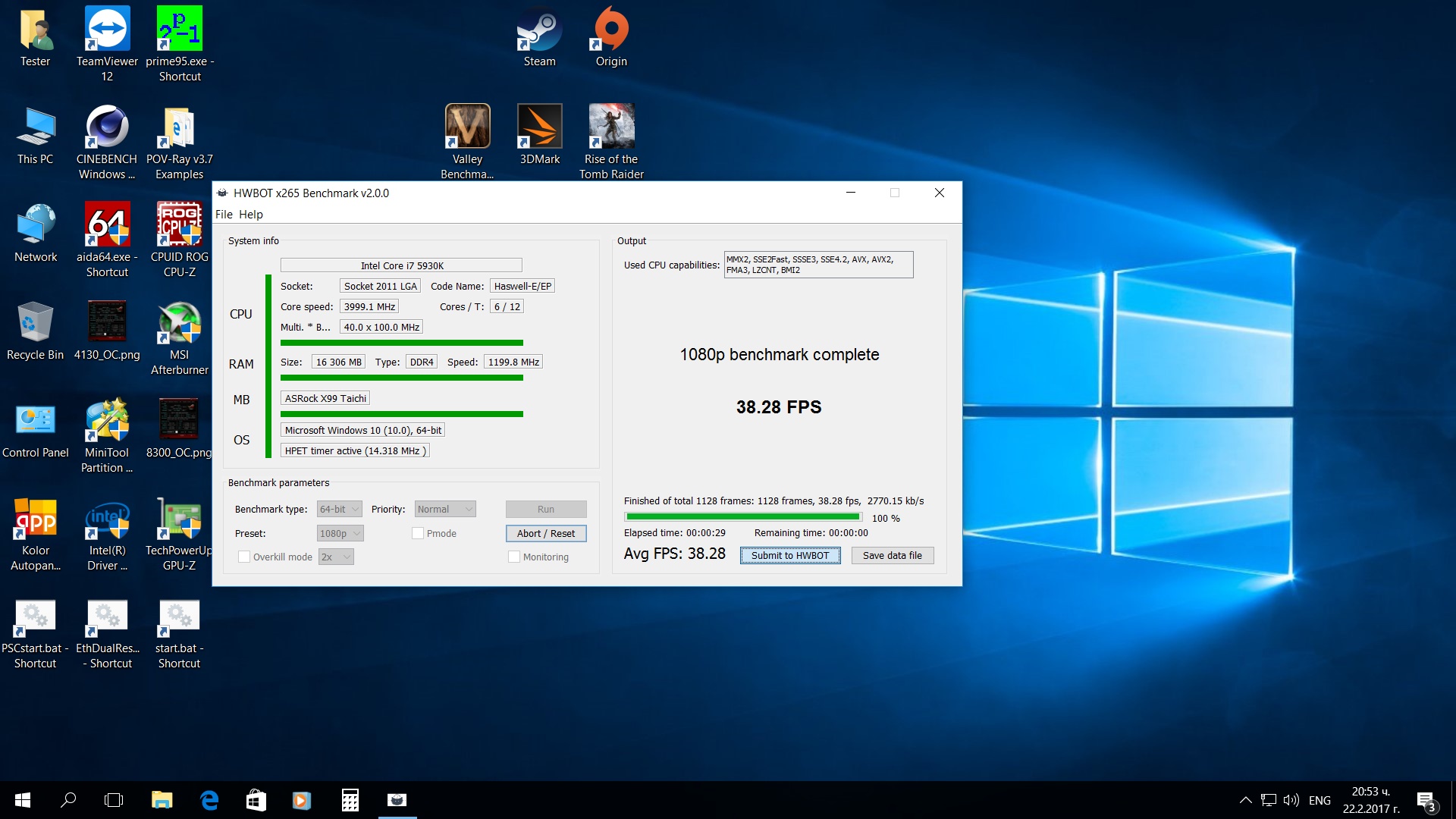Open the Origin desktop shortcut
The image size is (1456, 819).
pyautogui.click(x=611, y=38)
